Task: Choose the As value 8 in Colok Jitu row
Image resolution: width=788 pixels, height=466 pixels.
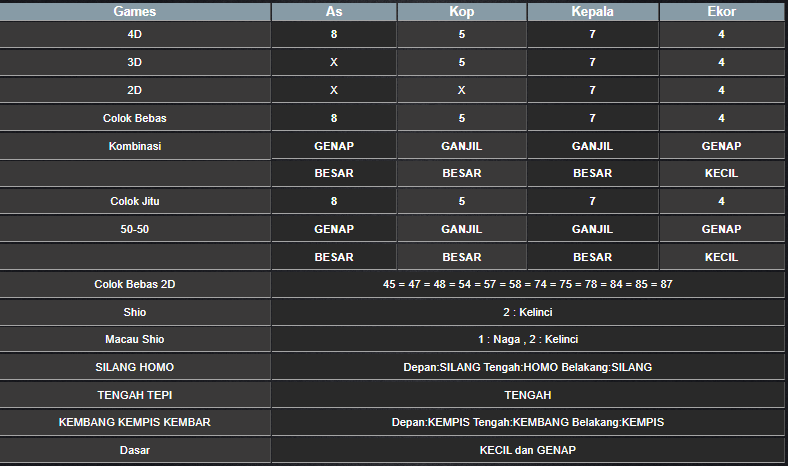Action: [x=334, y=201]
